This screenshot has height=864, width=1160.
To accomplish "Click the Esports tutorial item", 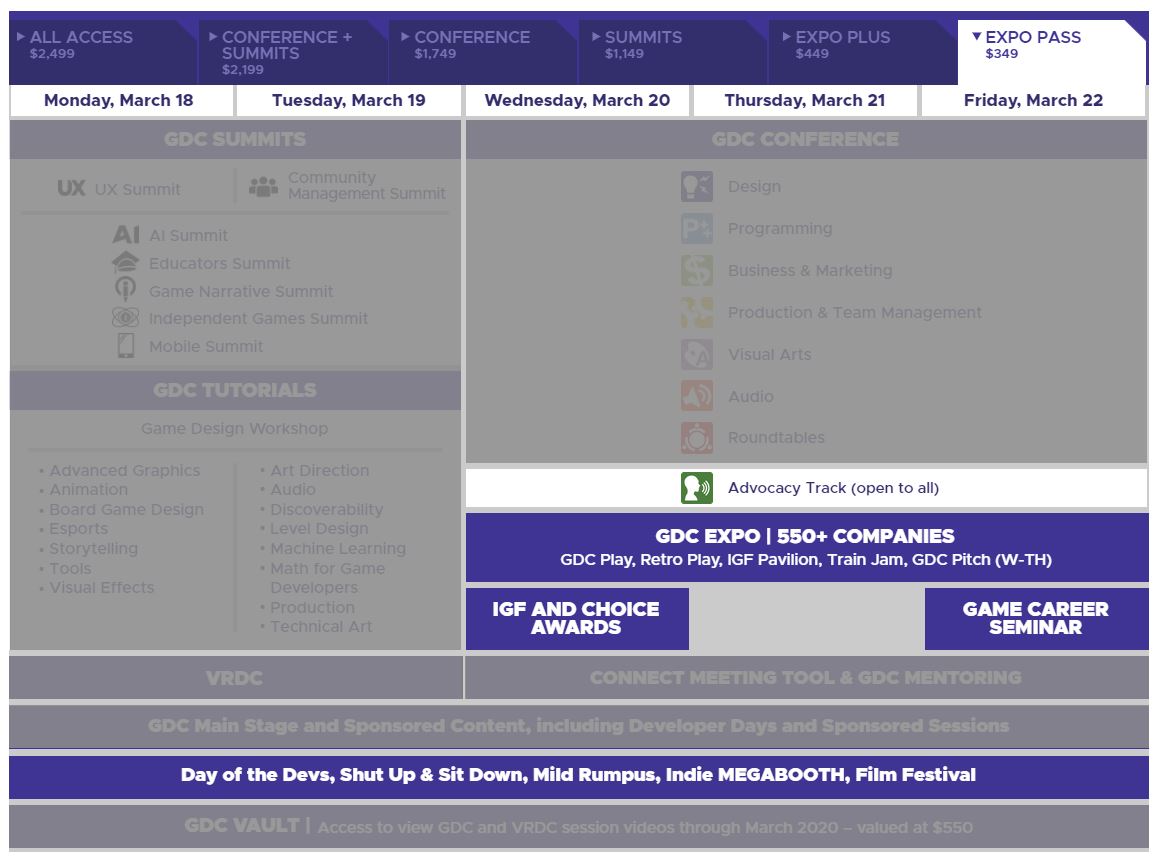I will [x=78, y=529].
